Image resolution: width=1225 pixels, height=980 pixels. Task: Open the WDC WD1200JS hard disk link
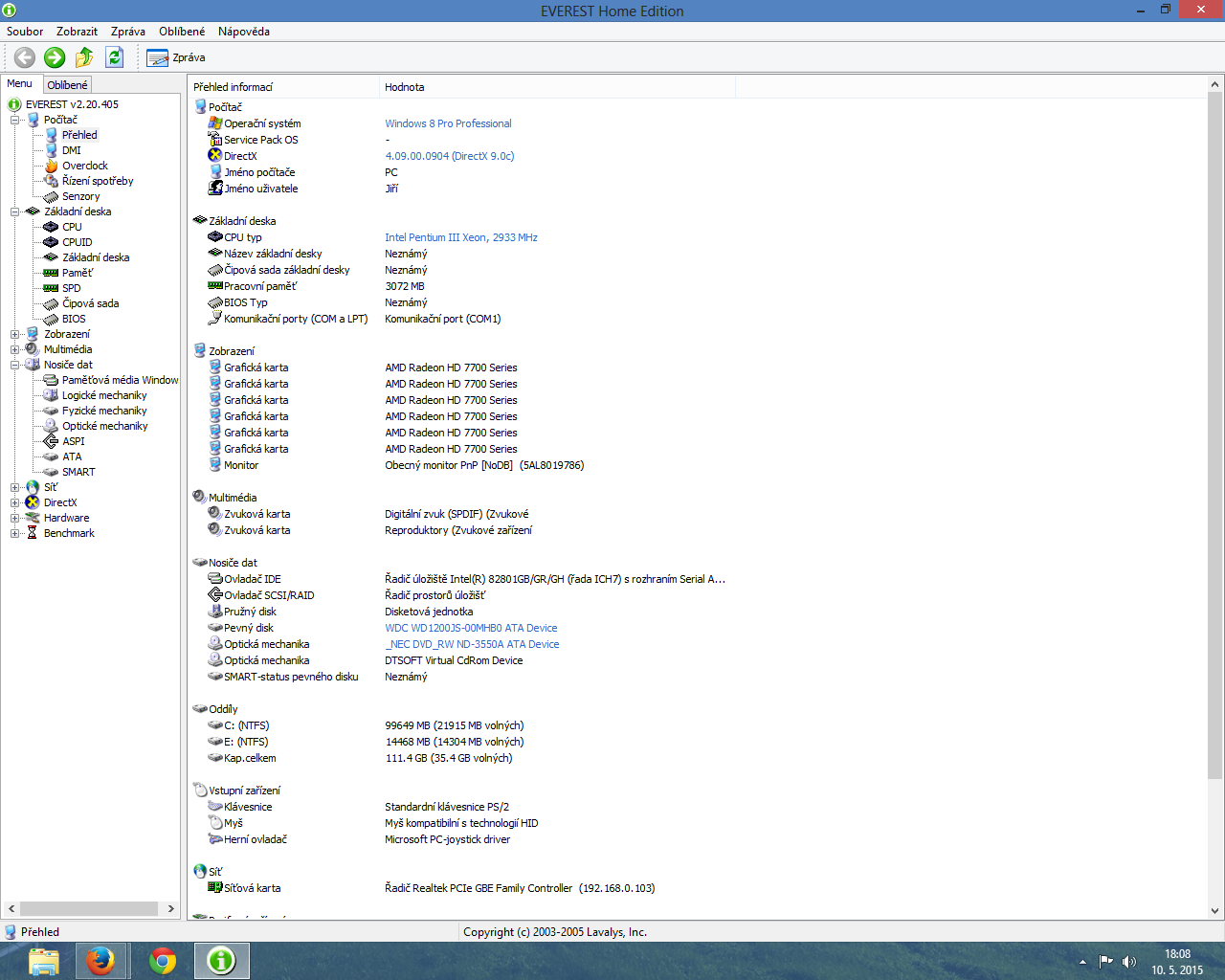[471, 628]
